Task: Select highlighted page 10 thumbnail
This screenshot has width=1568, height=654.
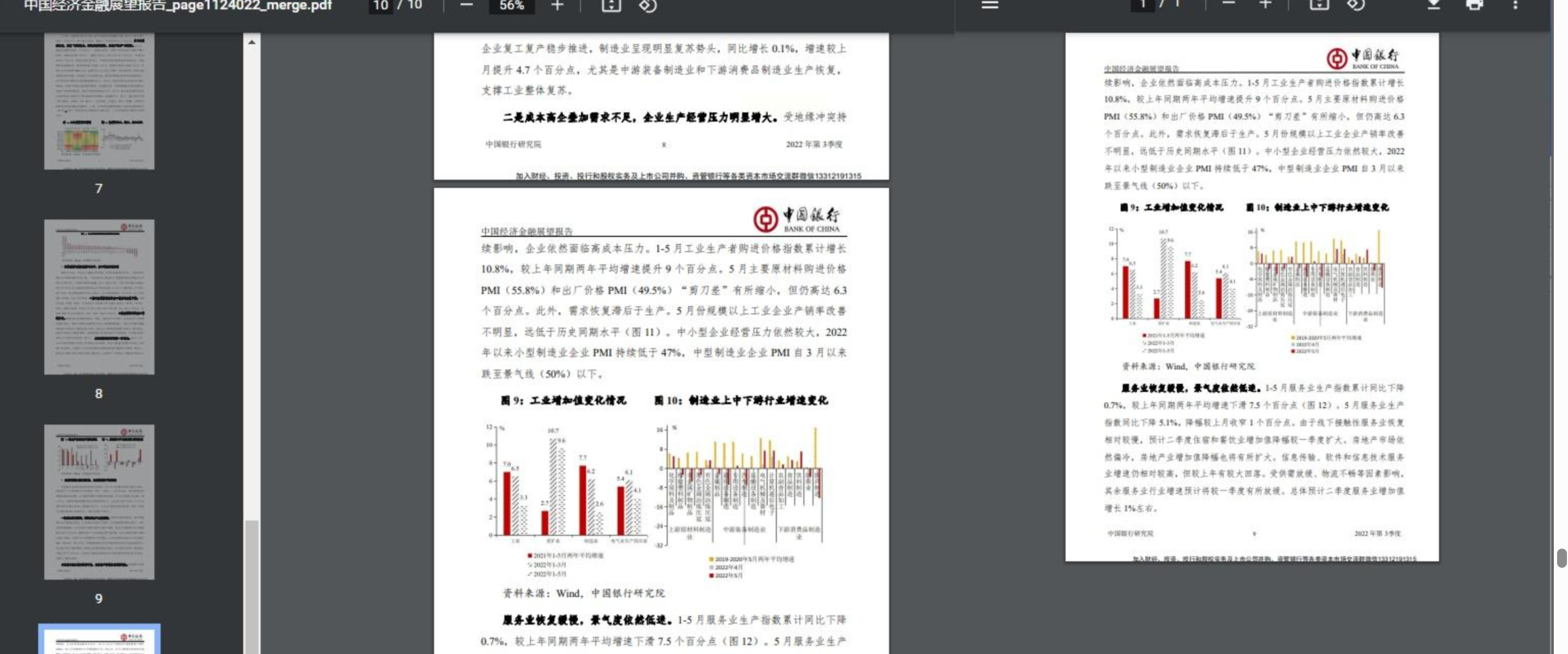Action: point(99,639)
